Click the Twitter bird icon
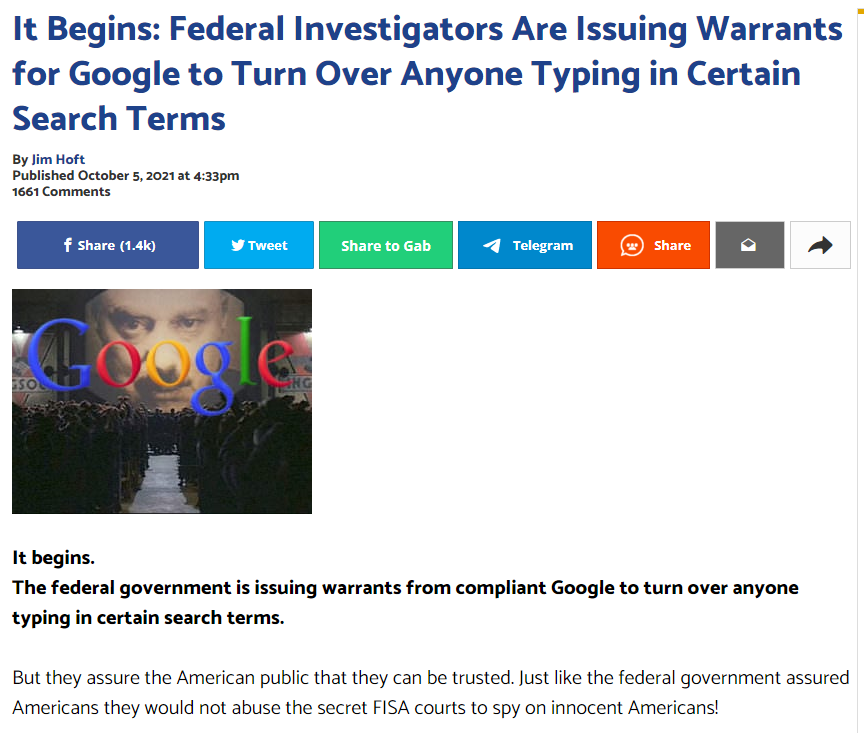The width and height of the screenshot is (864, 733). pos(237,245)
